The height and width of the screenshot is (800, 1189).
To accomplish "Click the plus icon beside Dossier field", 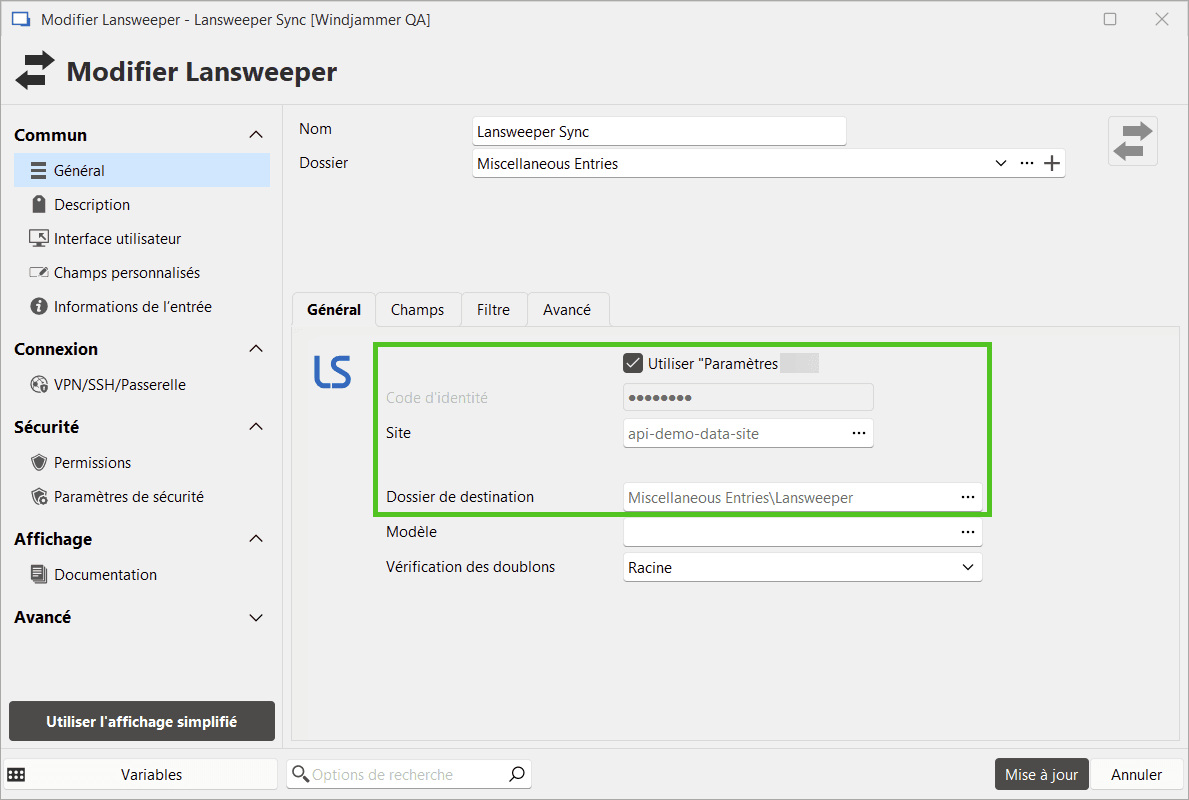I will tap(1052, 164).
